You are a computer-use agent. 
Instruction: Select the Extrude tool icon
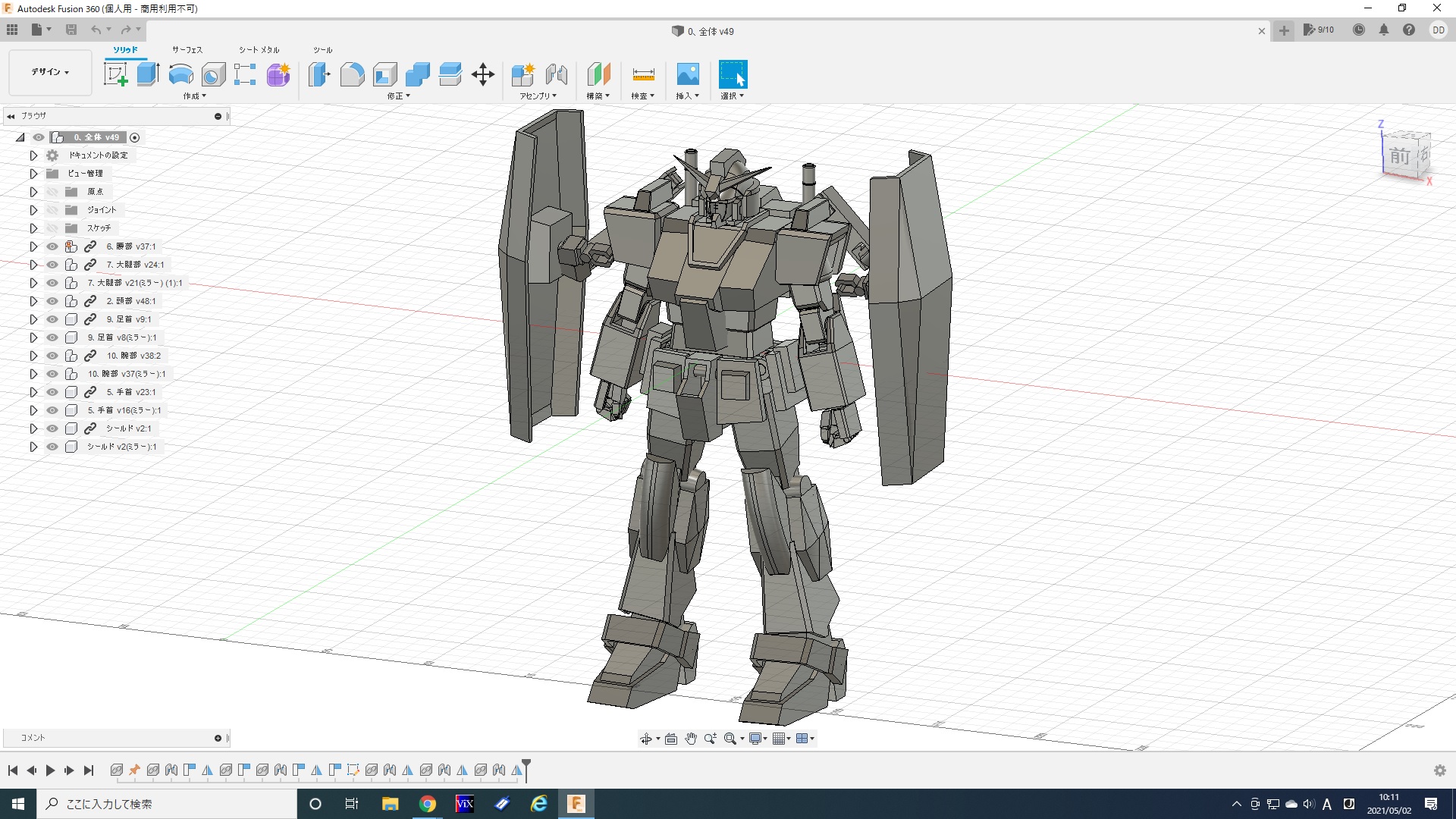tap(148, 74)
